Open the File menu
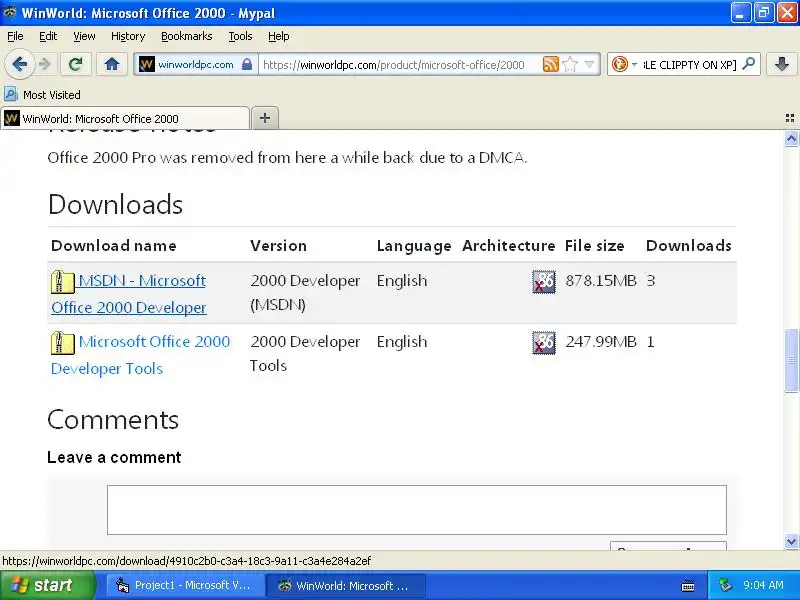The image size is (800, 600). (x=15, y=36)
